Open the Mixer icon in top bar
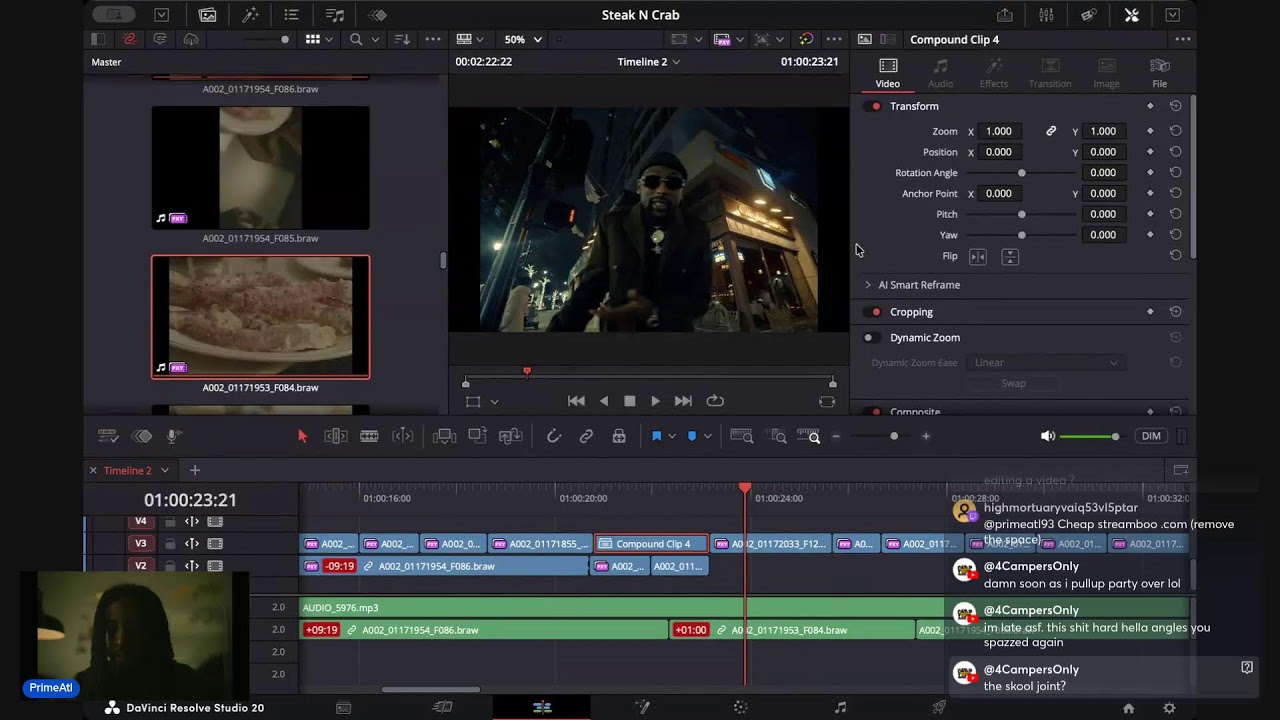Viewport: 1280px width, 720px height. tap(1046, 15)
